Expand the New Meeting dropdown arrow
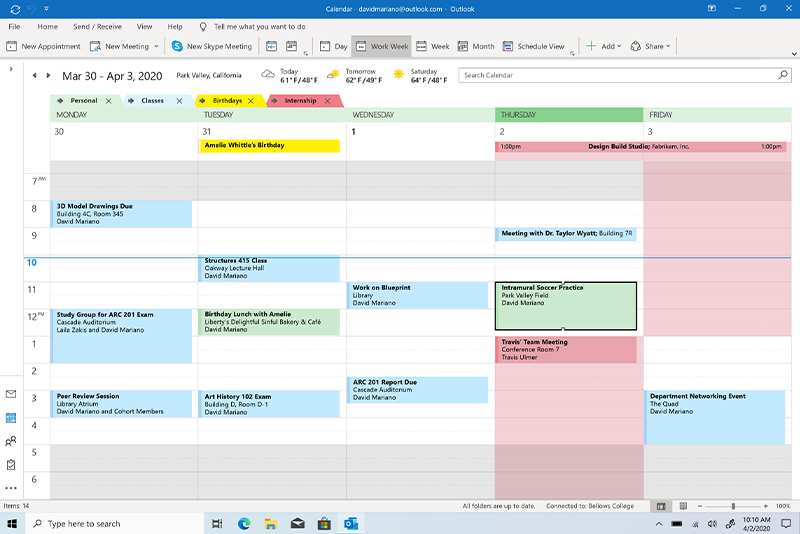 pyautogui.click(x=156, y=46)
